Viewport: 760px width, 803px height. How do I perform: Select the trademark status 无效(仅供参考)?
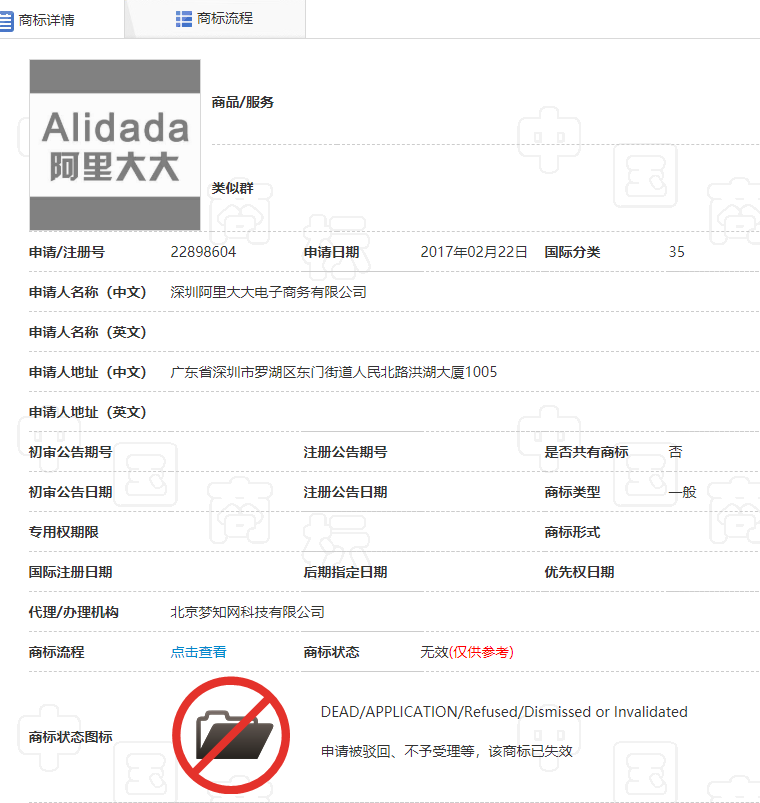(x=467, y=652)
